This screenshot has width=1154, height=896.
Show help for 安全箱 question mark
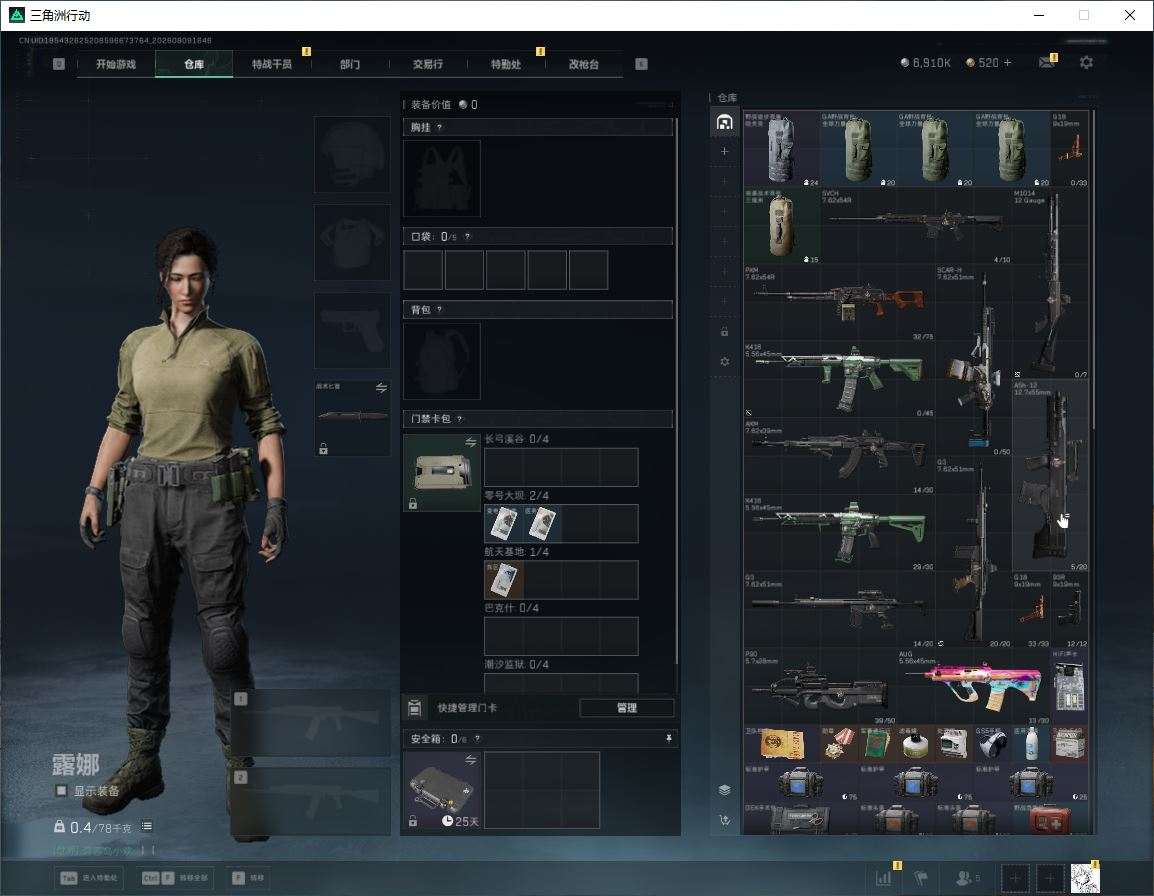tap(477, 738)
